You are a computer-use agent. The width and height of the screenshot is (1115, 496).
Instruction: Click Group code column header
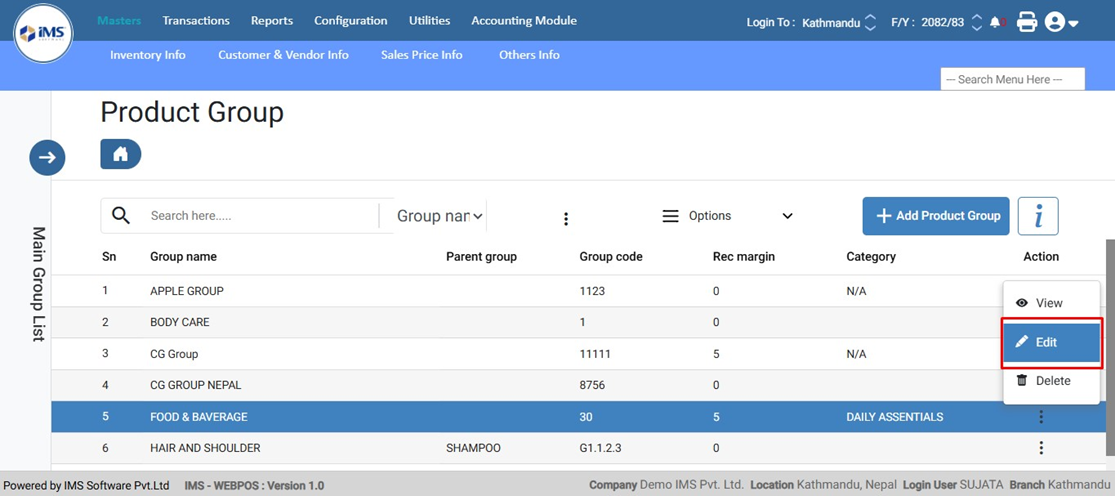pyautogui.click(x=611, y=257)
